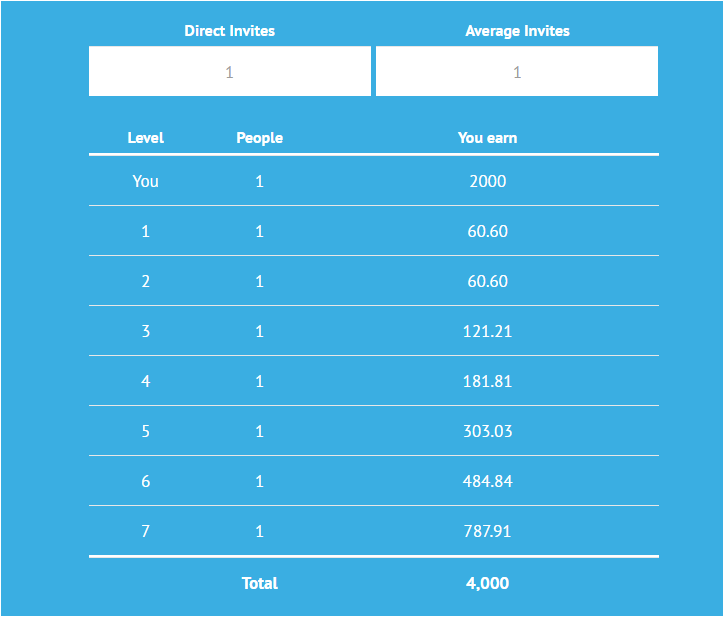Select the 2000 earnings value
The width and height of the screenshot is (724, 617).
tap(487, 181)
